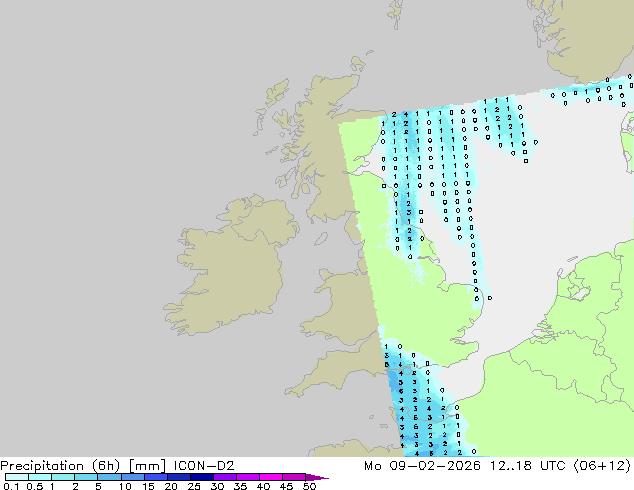The height and width of the screenshot is (490, 634).
Task: Click the 45–50 mm legend color swatch
Action: (x=294, y=477)
